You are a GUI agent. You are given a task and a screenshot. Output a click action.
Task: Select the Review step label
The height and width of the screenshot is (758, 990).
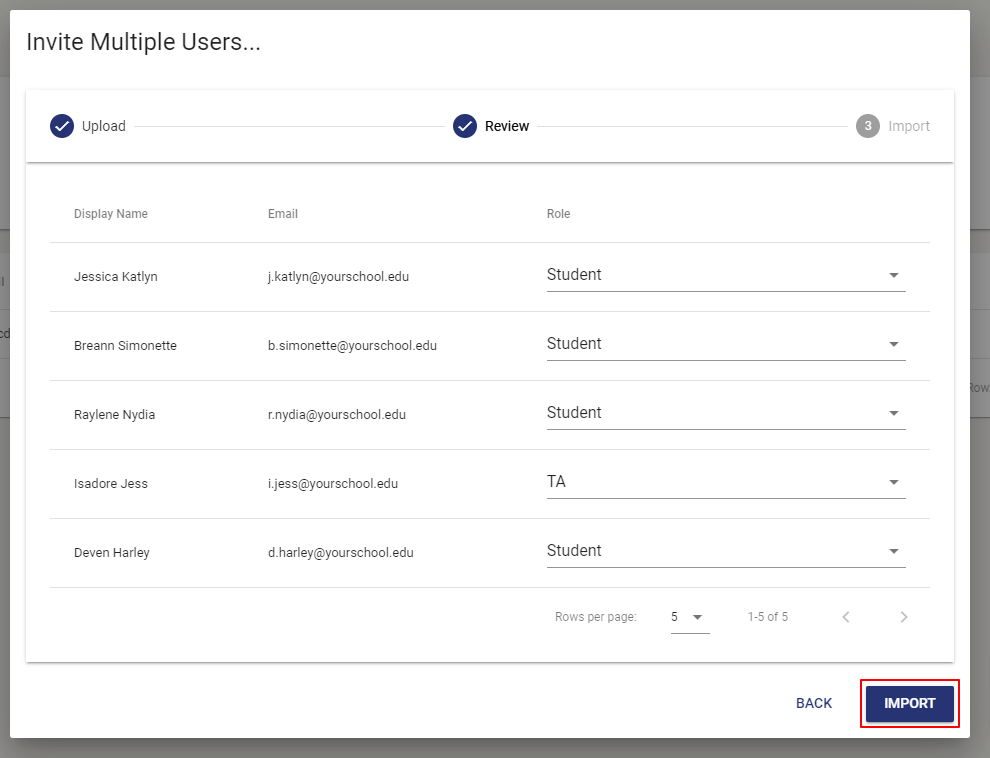[506, 126]
